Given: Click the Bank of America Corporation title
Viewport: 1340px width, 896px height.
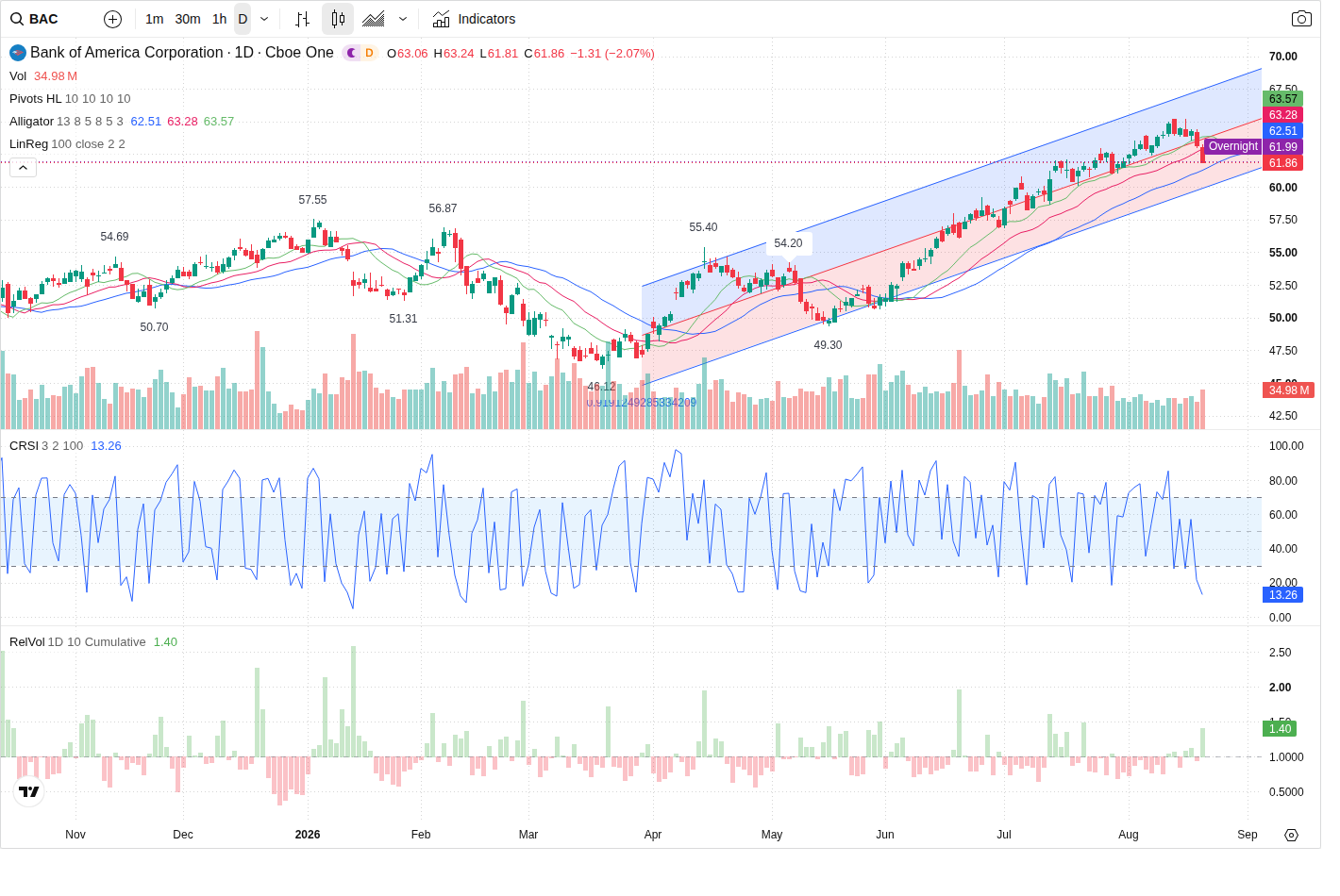Looking at the screenshot, I should pos(126,53).
